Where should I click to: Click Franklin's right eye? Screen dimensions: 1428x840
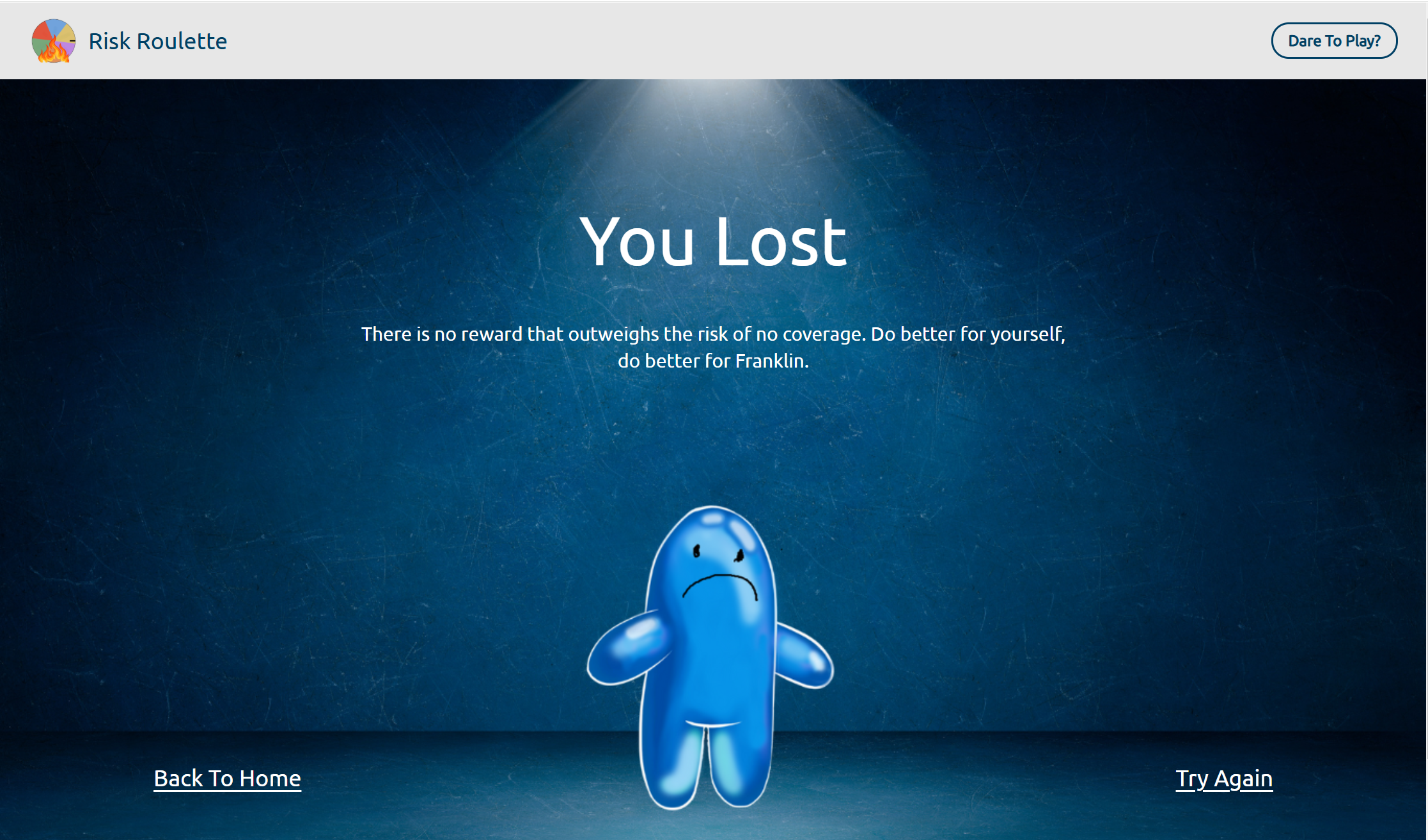coord(740,555)
